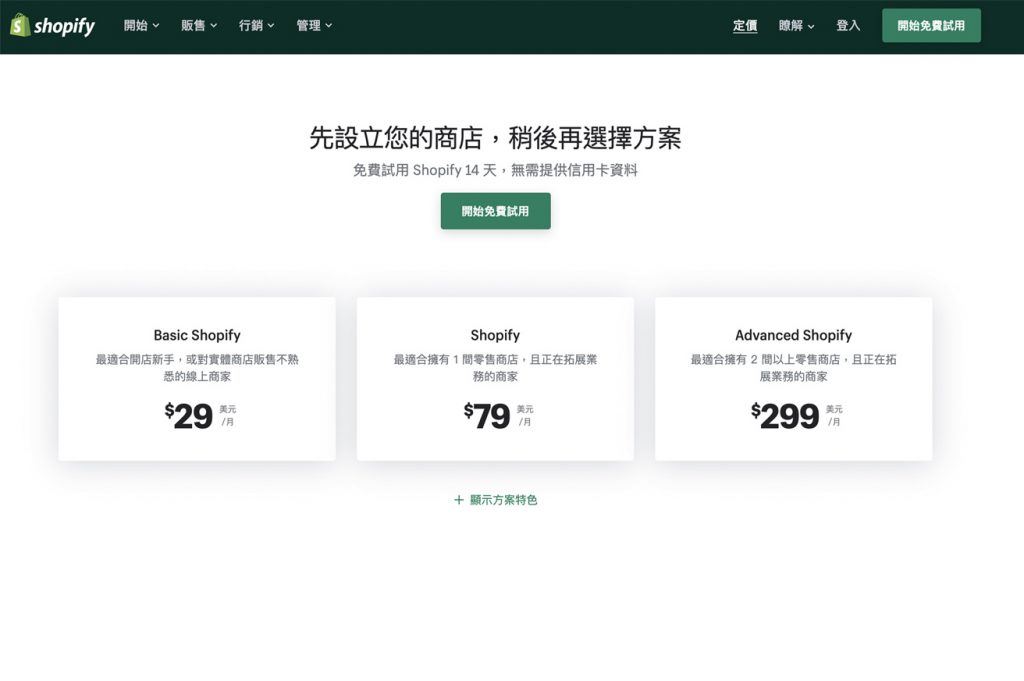Viewport: 1024px width, 681px height.
Task: Select the Shopify $79 plan card
Action: 495,379
